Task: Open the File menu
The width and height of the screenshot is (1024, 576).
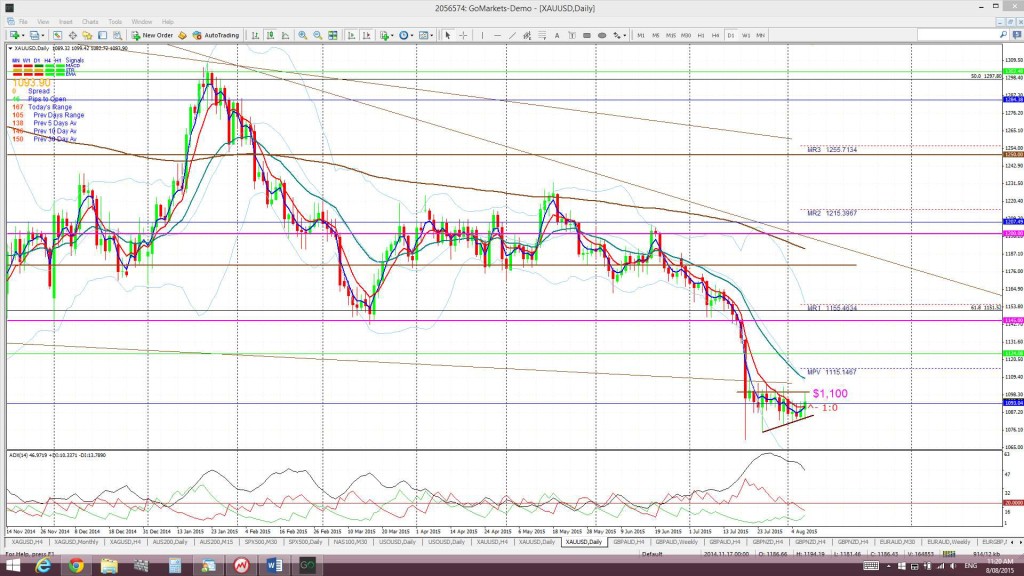Action: click(24, 22)
